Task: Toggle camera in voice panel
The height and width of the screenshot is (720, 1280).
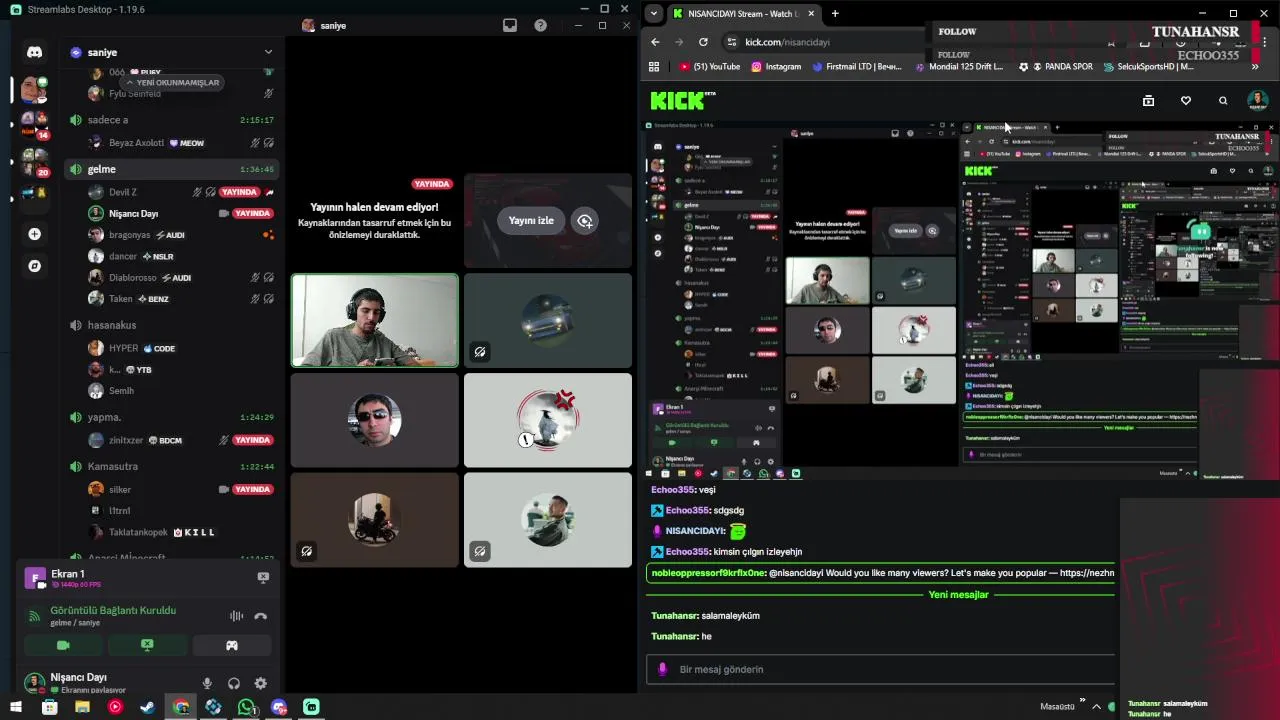Action: [63, 645]
